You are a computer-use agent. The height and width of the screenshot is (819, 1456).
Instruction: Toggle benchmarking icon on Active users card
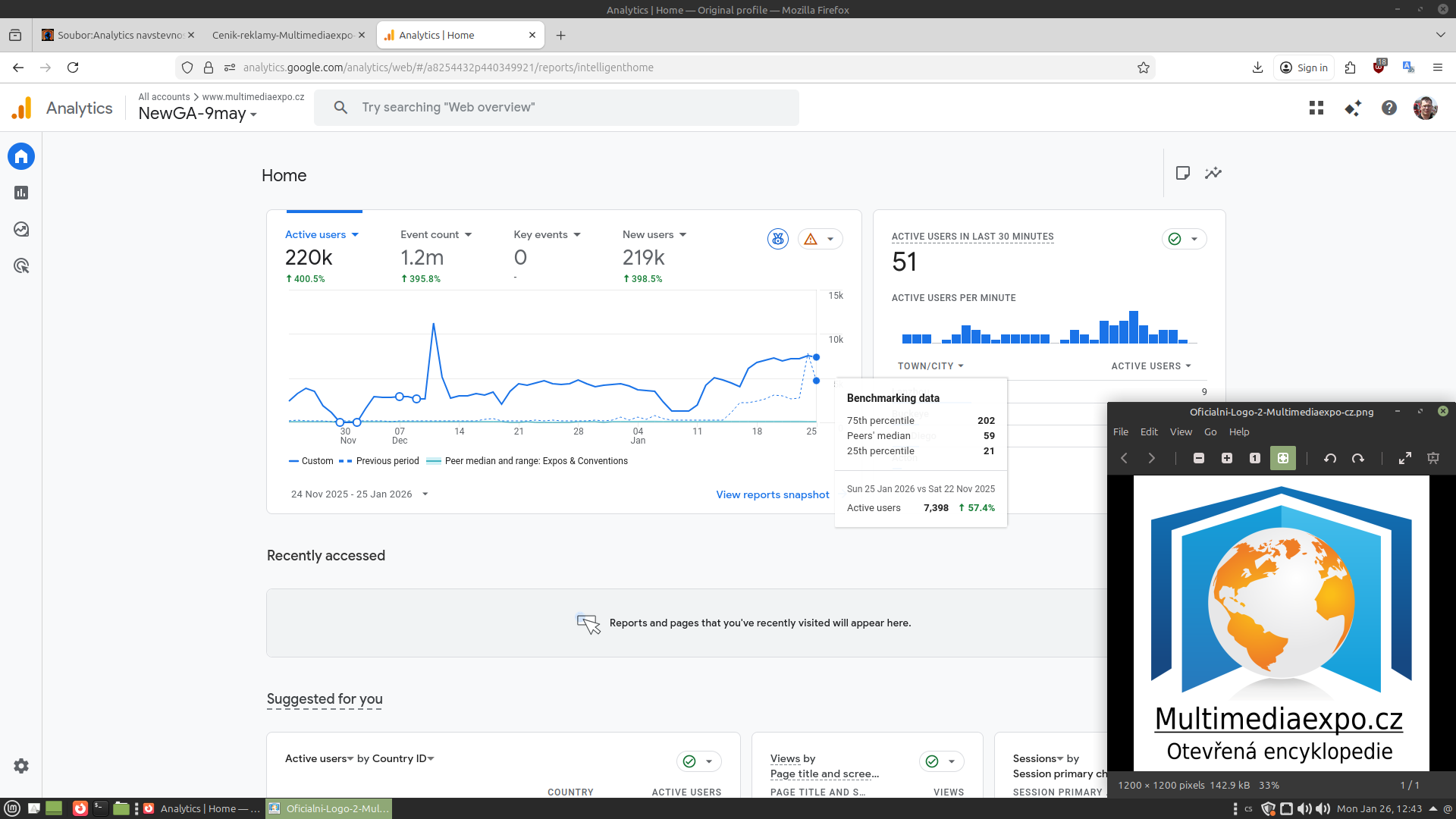pyautogui.click(x=778, y=239)
